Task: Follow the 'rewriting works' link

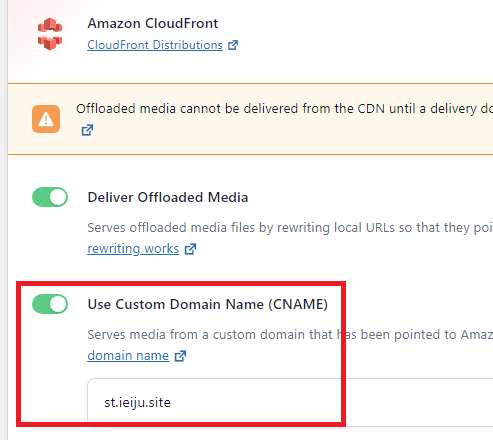Action: tap(133, 249)
